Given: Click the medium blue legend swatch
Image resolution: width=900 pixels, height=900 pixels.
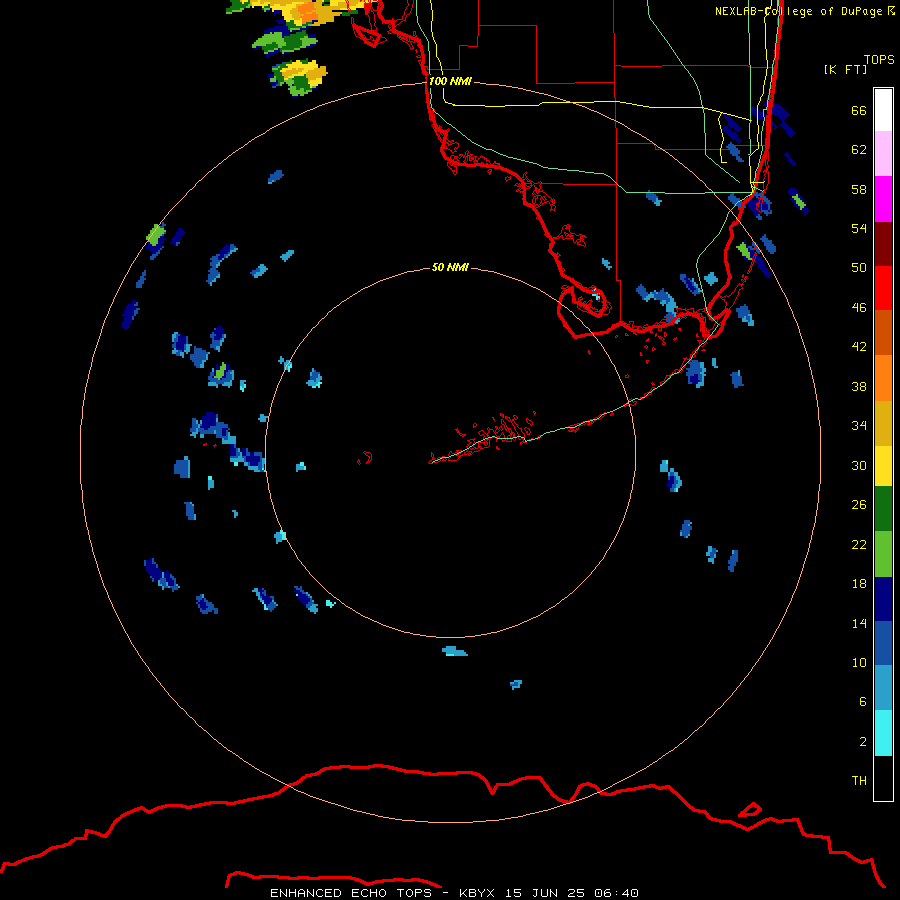Looking at the screenshot, I should [883, 643].
